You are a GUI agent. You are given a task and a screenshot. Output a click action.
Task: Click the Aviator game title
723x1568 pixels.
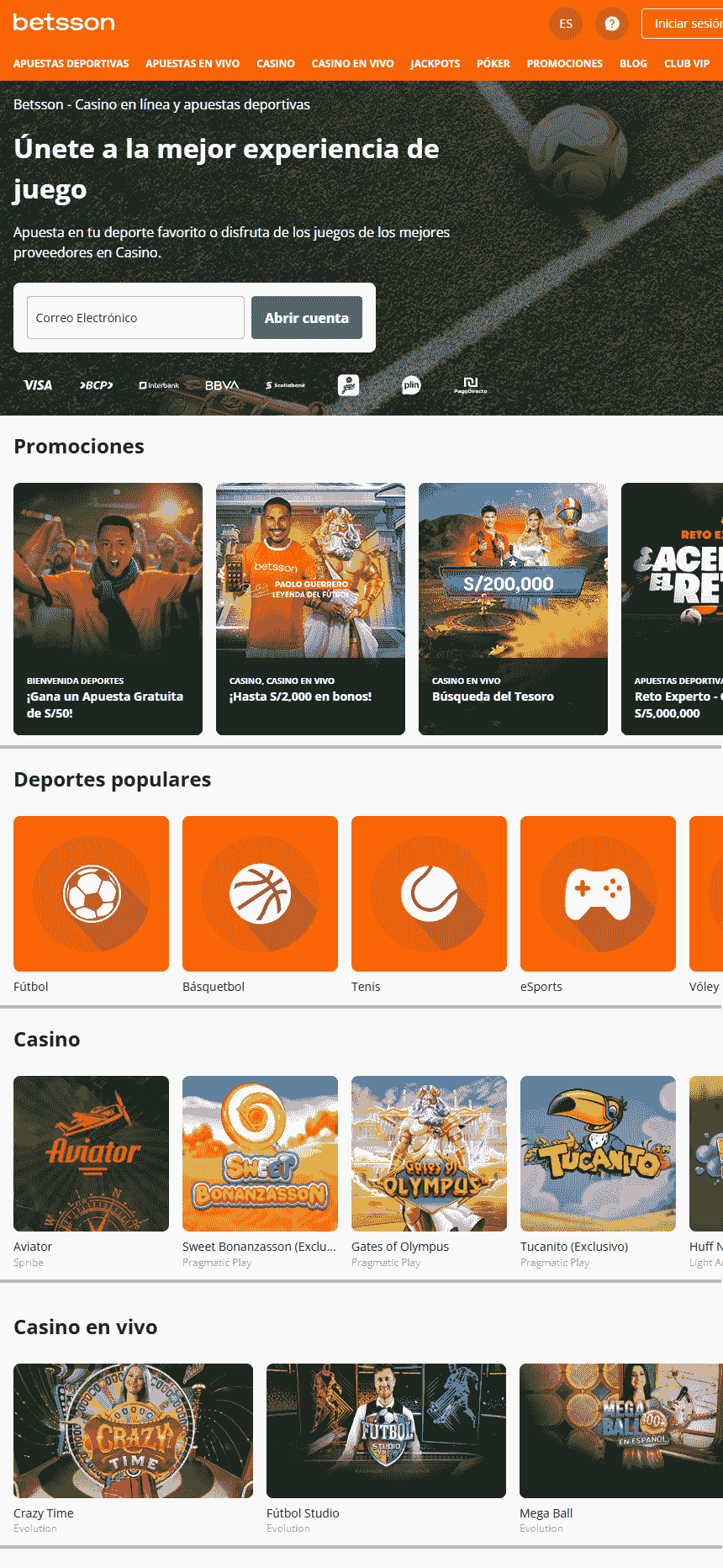coord(33,1247)
